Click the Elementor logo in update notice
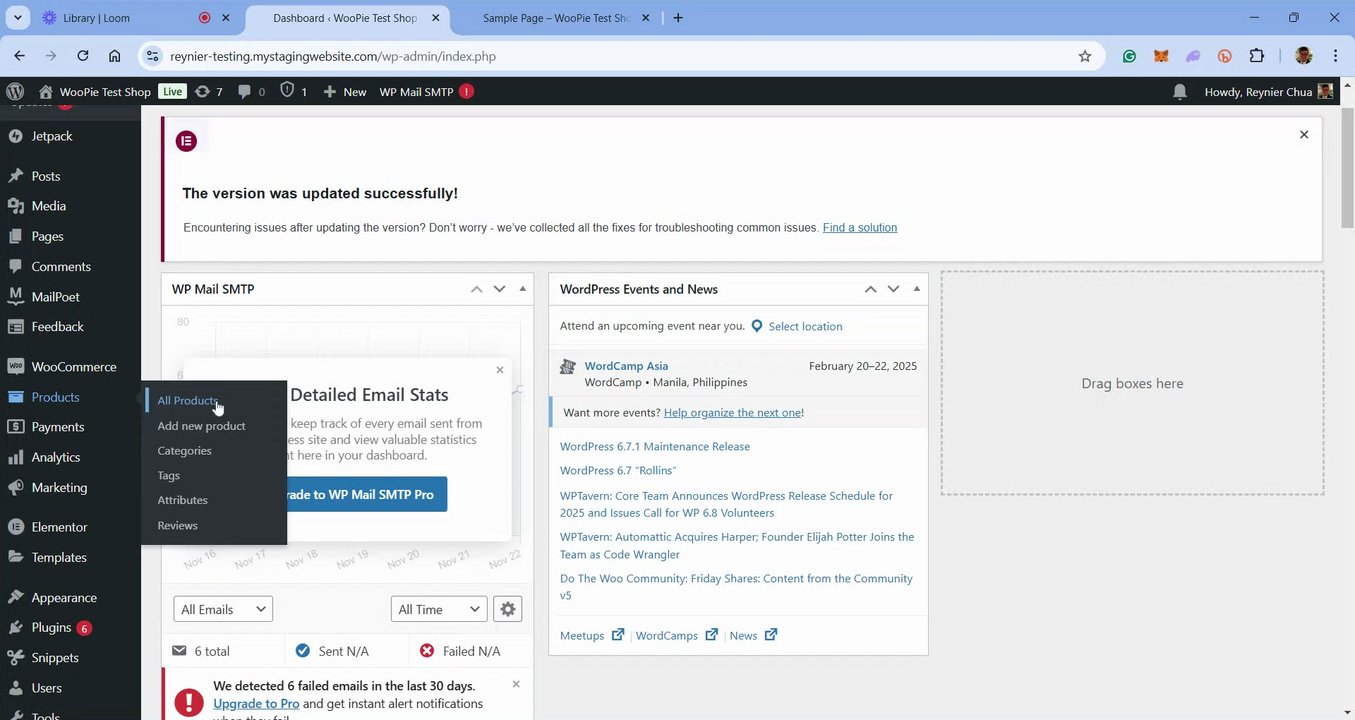This screenshot has height=720, width=1355. click(186, 141)
